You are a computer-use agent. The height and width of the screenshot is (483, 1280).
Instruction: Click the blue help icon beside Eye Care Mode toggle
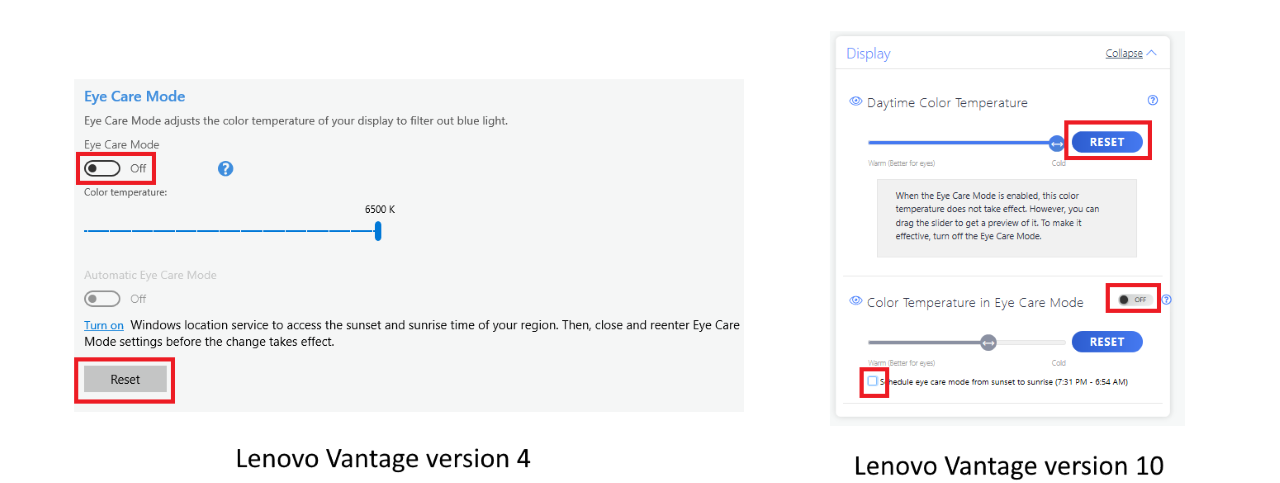[x=225, y=168]
